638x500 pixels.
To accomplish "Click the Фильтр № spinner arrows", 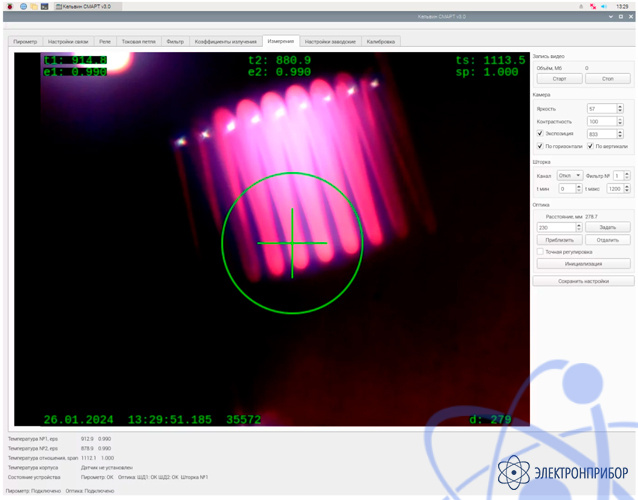I will click(628, 175).
